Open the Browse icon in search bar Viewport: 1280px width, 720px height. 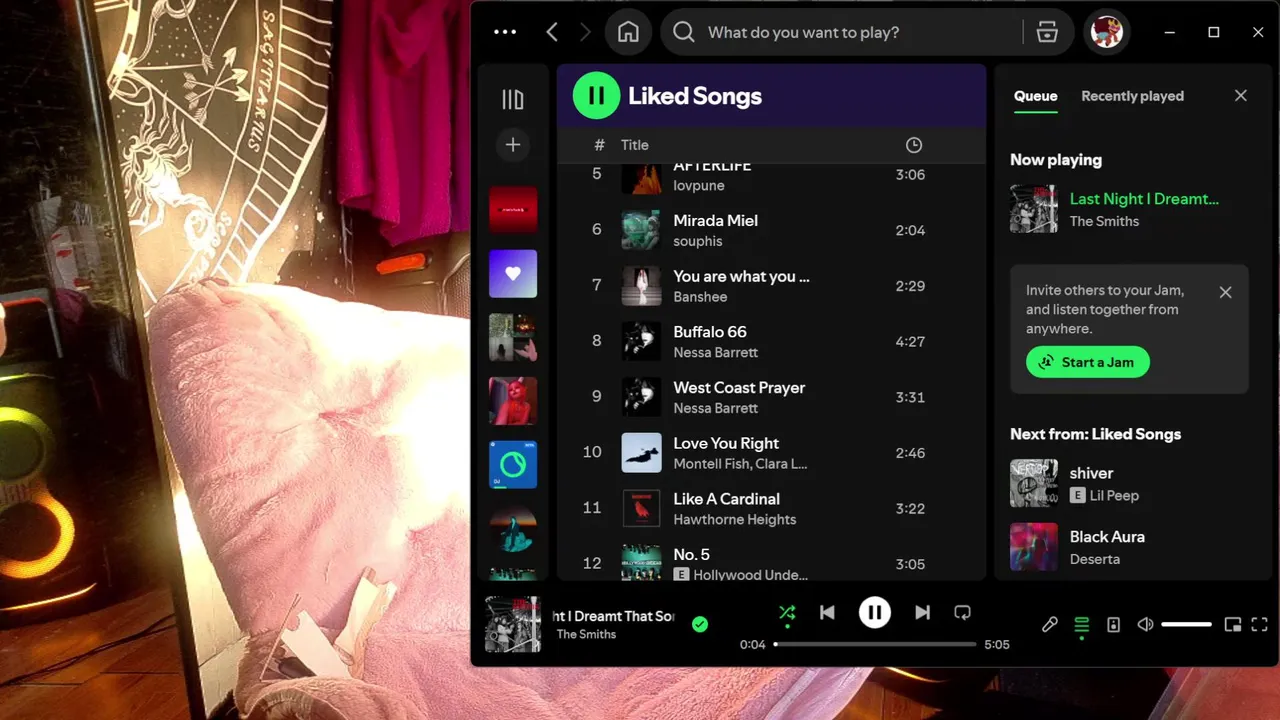[1047, 32]
